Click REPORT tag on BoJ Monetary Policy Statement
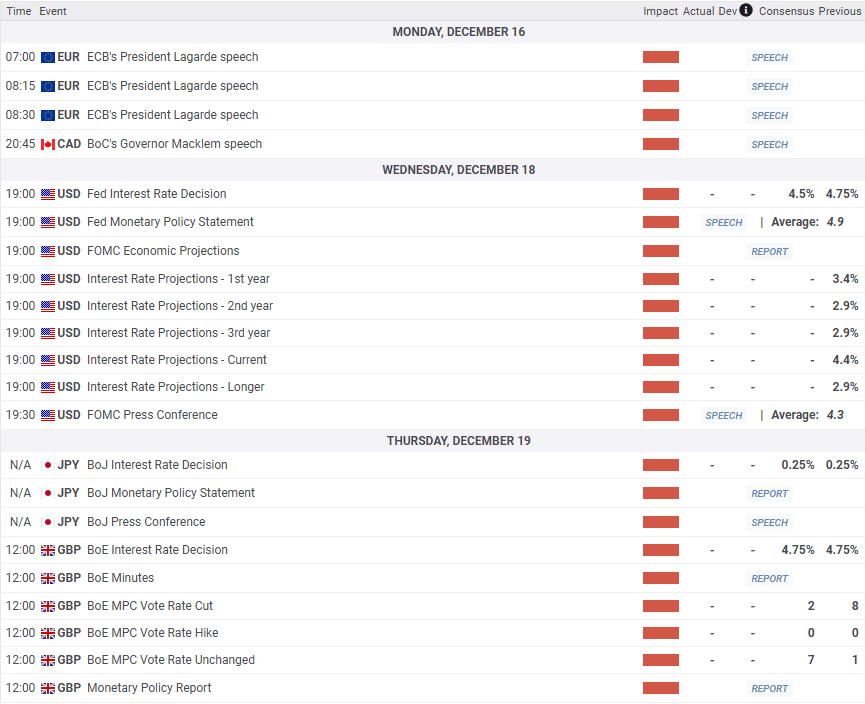The width and height of the screenshot is (865, 704). 770,494
